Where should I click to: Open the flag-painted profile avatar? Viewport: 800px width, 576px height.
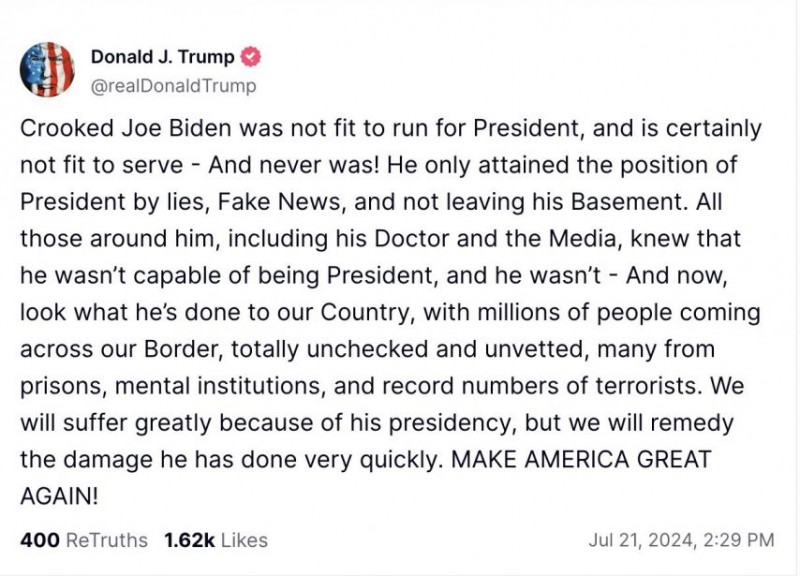pyautogui.click(x=47, y=70)
